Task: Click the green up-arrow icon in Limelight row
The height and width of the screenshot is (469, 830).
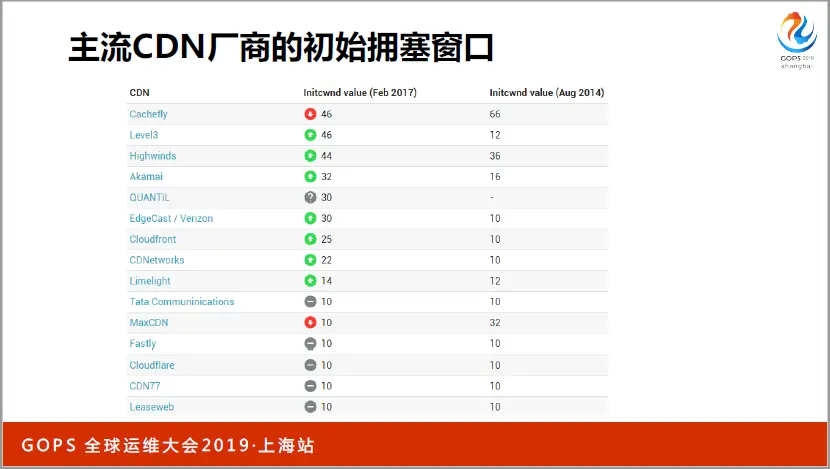Action: tap(310, 281)
